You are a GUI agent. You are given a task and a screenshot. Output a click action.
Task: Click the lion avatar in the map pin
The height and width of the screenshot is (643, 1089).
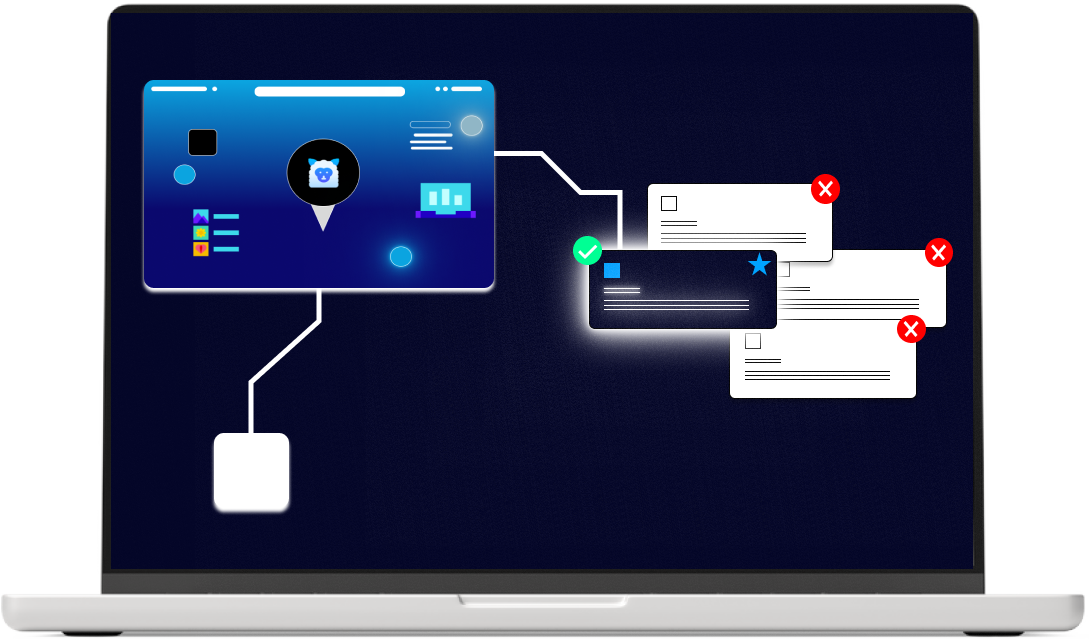tap(322, 175)
